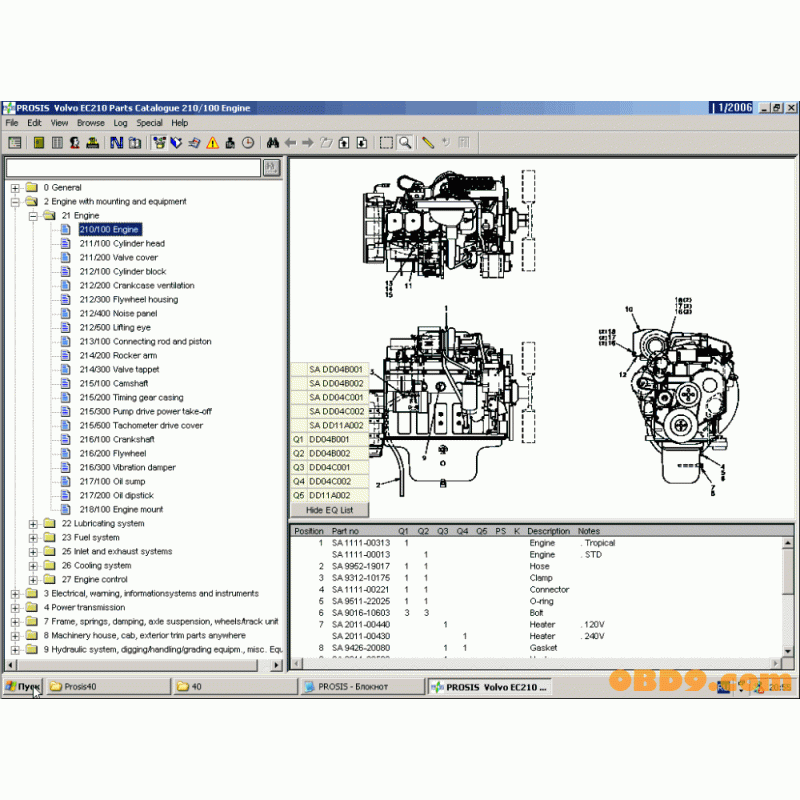Click the Description column header

[x=548, y=531]
